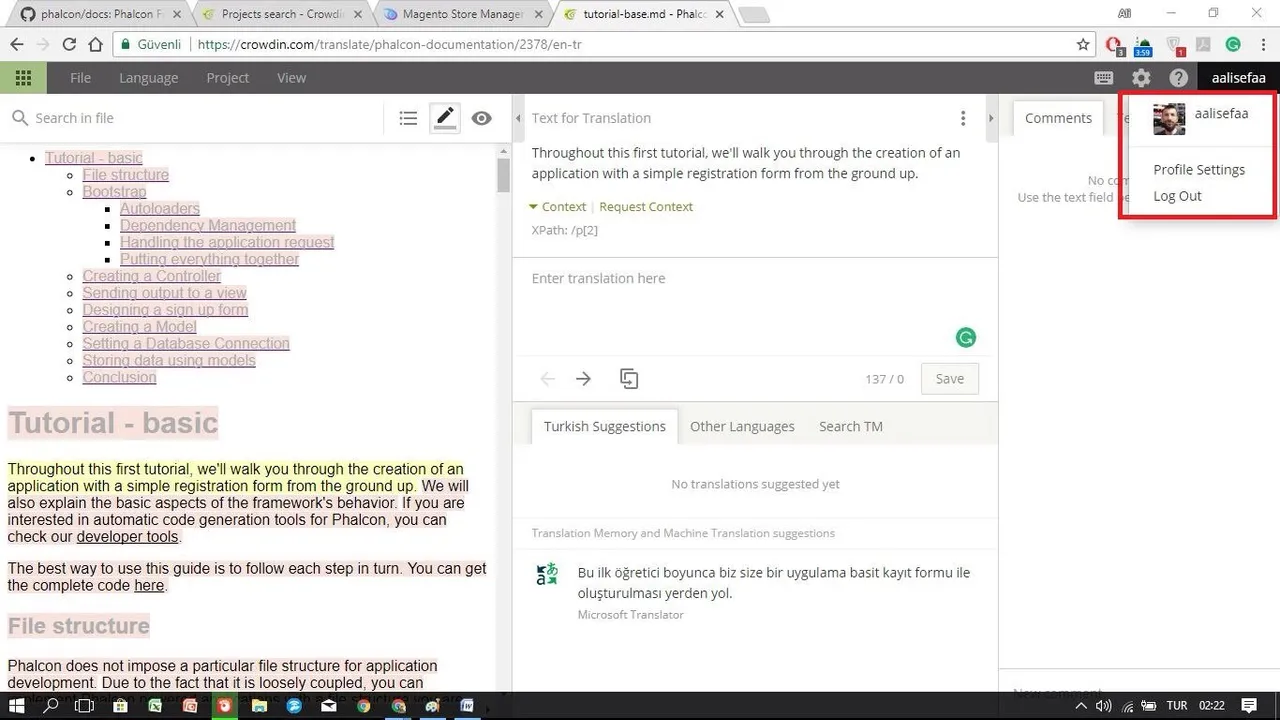Click the aalisefaa avatar thumbnail
Screen dimensions: 1280x720
pyautogui.click(x=1169, y=119)
